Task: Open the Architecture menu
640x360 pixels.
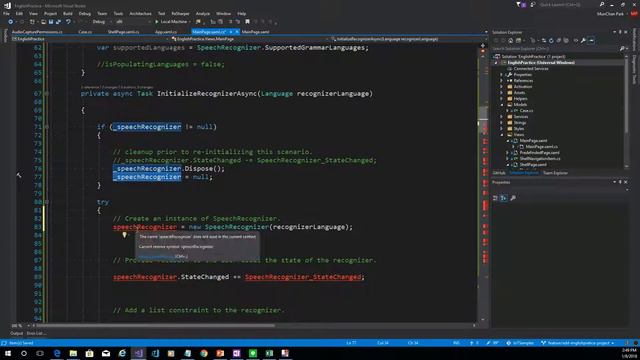Action: click(140, 13)
